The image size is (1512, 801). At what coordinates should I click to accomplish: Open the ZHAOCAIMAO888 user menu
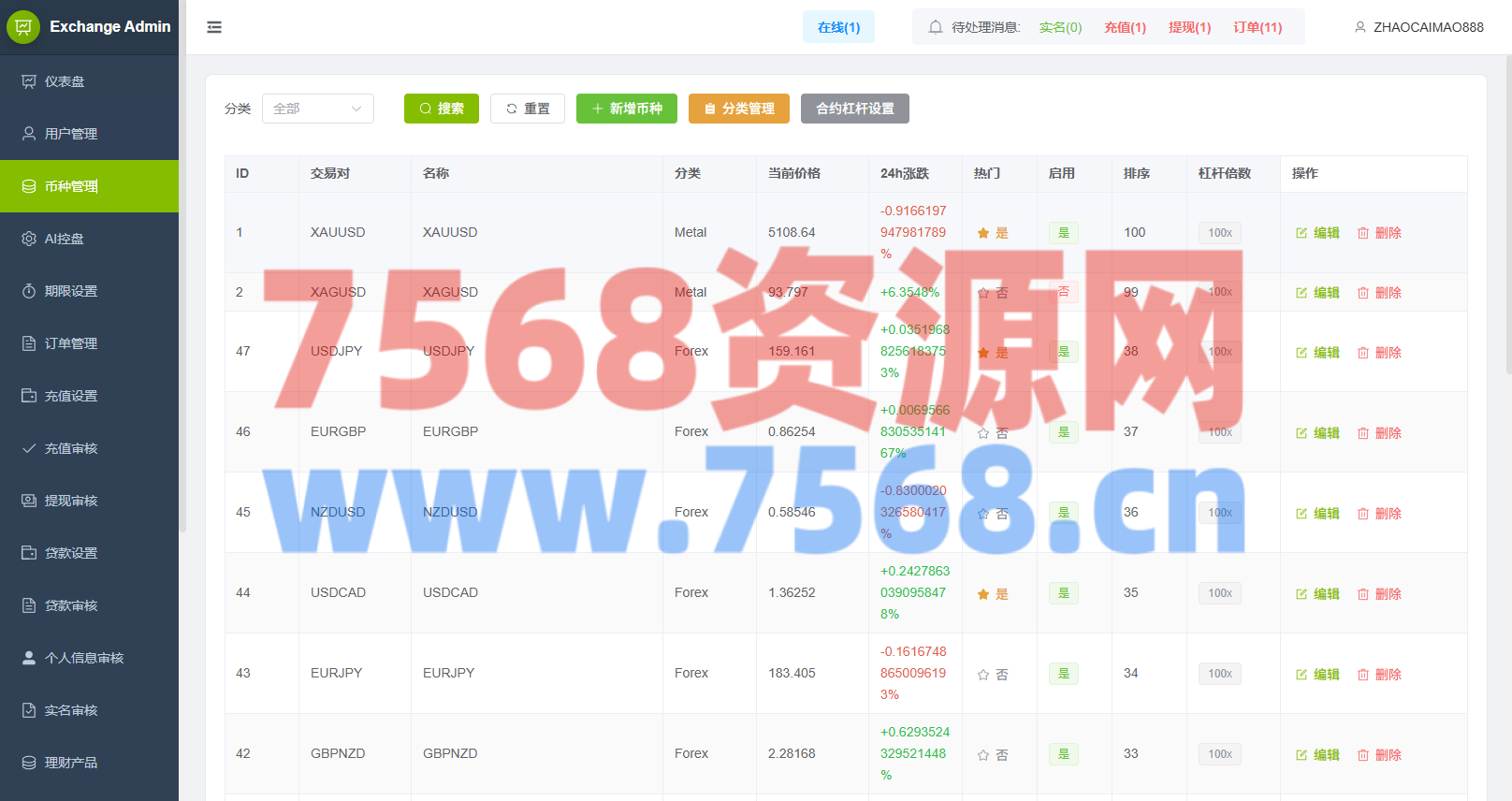pos(1418,27)
